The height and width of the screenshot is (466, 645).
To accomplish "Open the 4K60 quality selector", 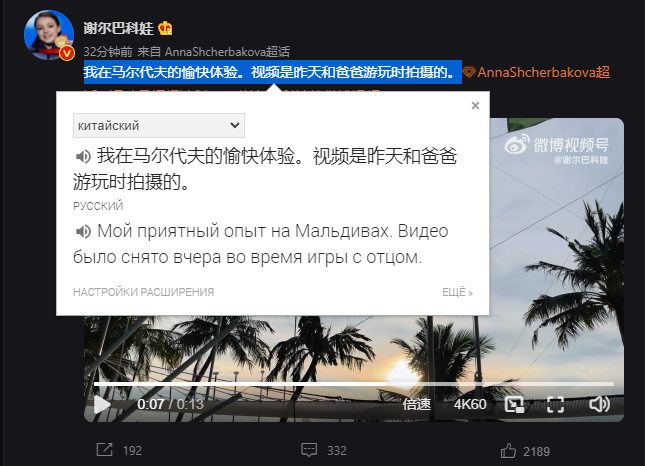I will point(470,404).
